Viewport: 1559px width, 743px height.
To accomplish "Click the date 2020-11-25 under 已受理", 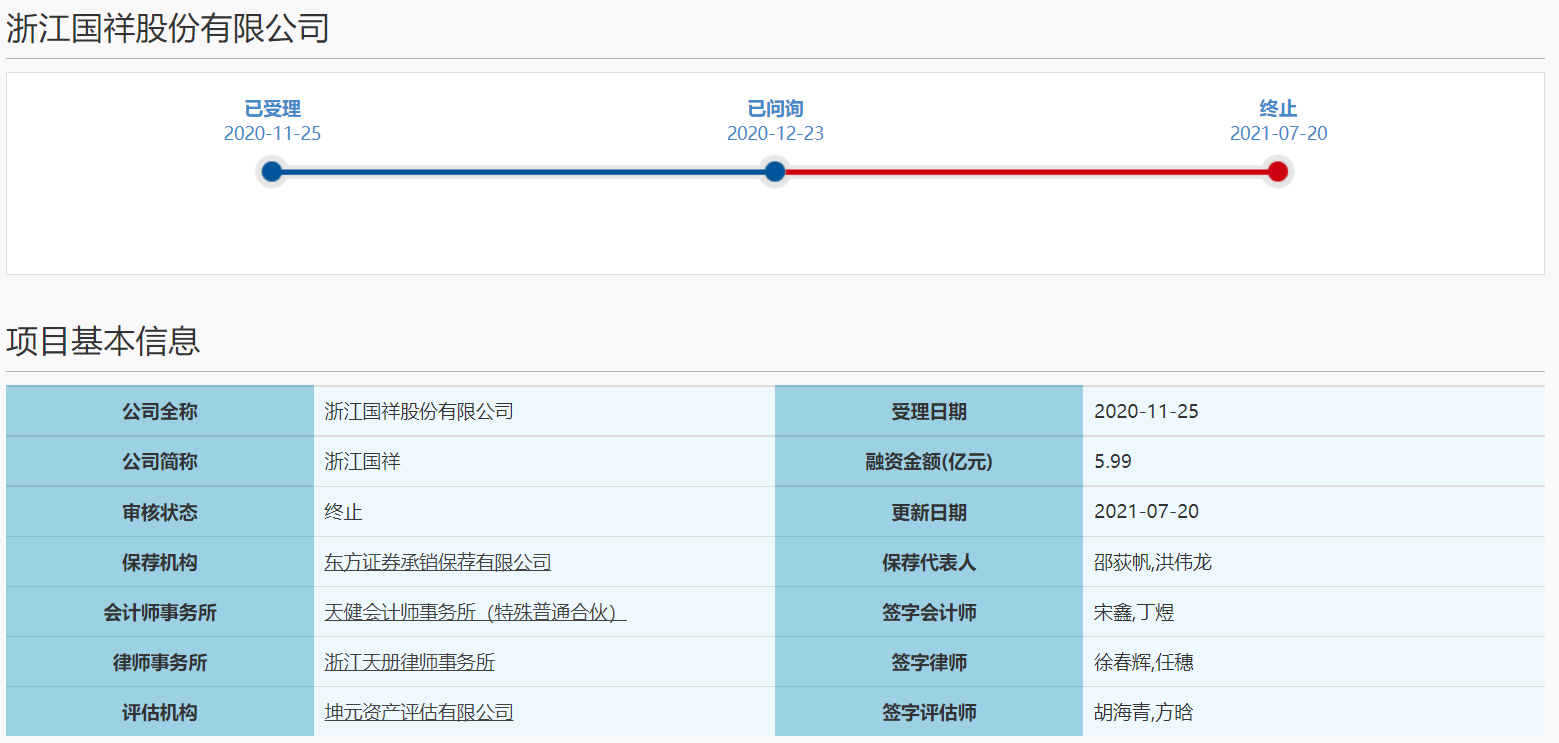I will (273, 134).
